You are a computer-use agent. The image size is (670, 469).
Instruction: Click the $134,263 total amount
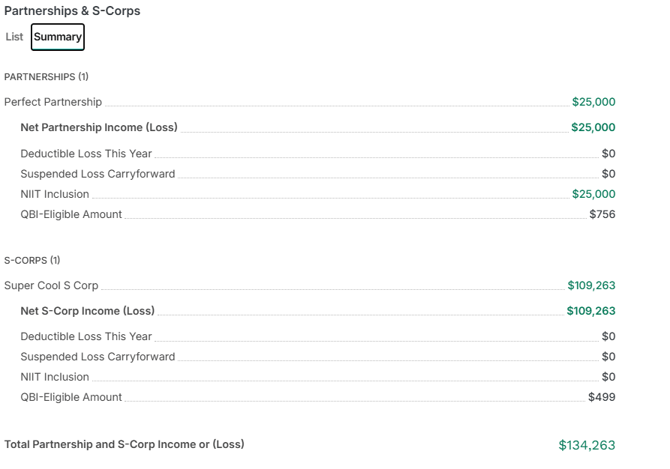tap(587, 445)
